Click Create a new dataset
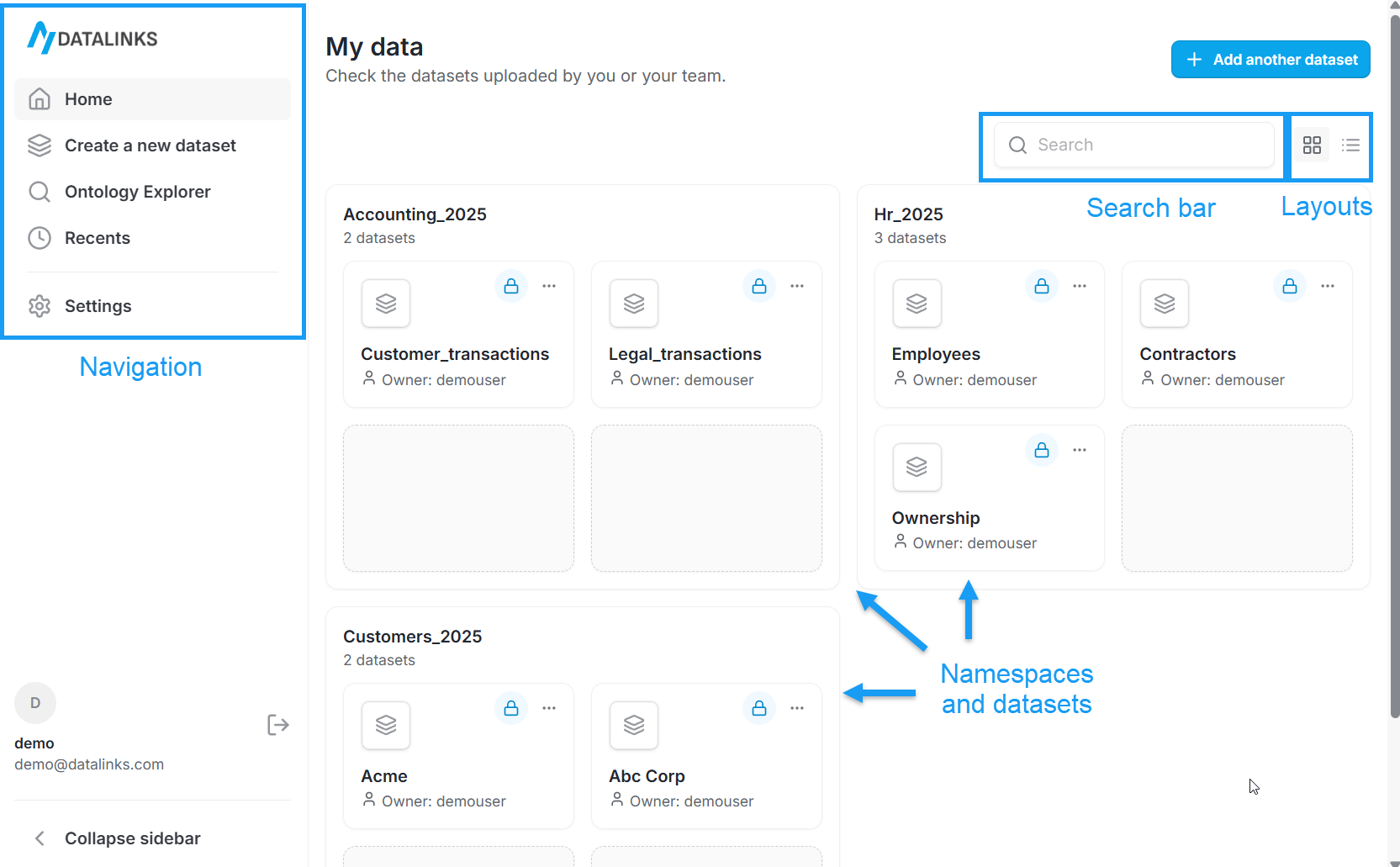Screen dimensions: 1400x867 [150, 145]
